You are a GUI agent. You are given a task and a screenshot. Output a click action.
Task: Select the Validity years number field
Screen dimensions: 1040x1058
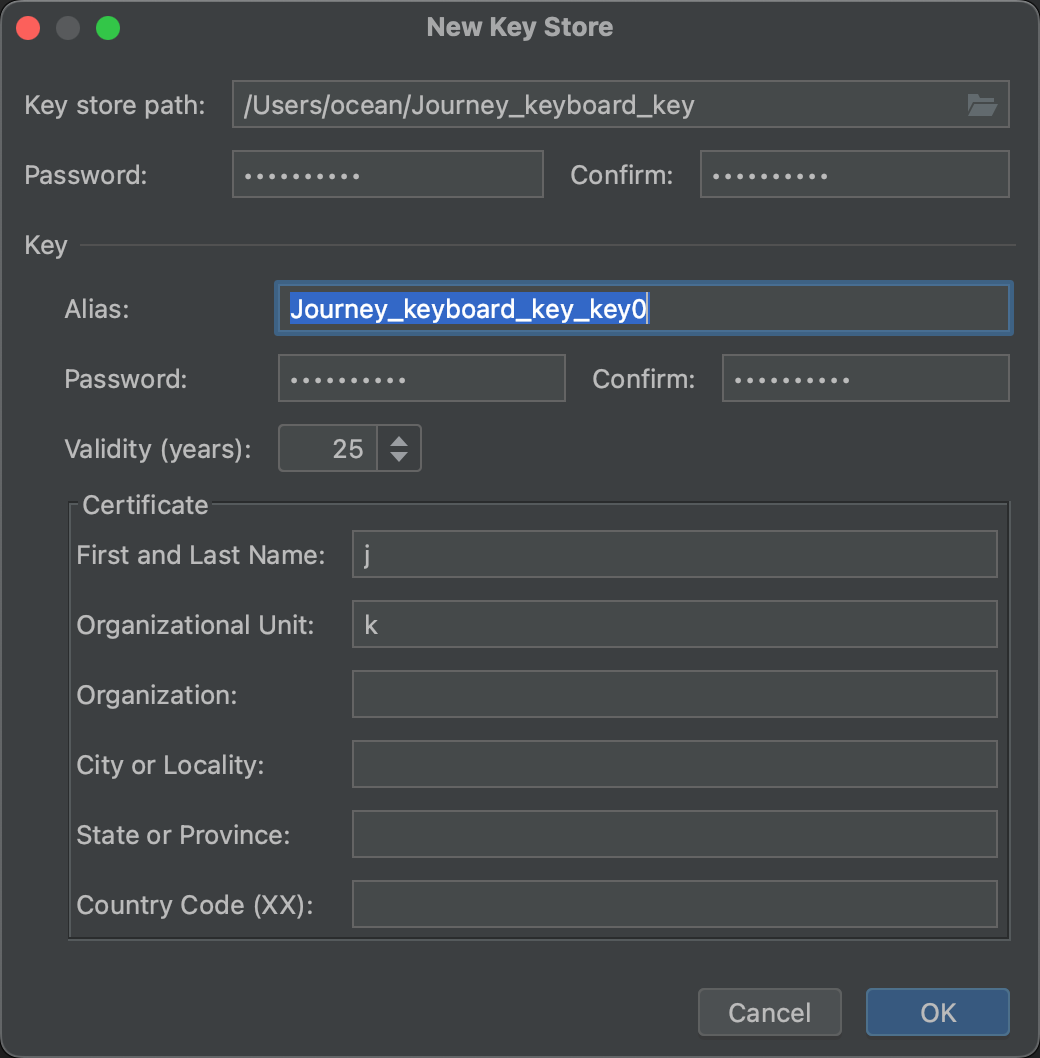tap(328, 449)
